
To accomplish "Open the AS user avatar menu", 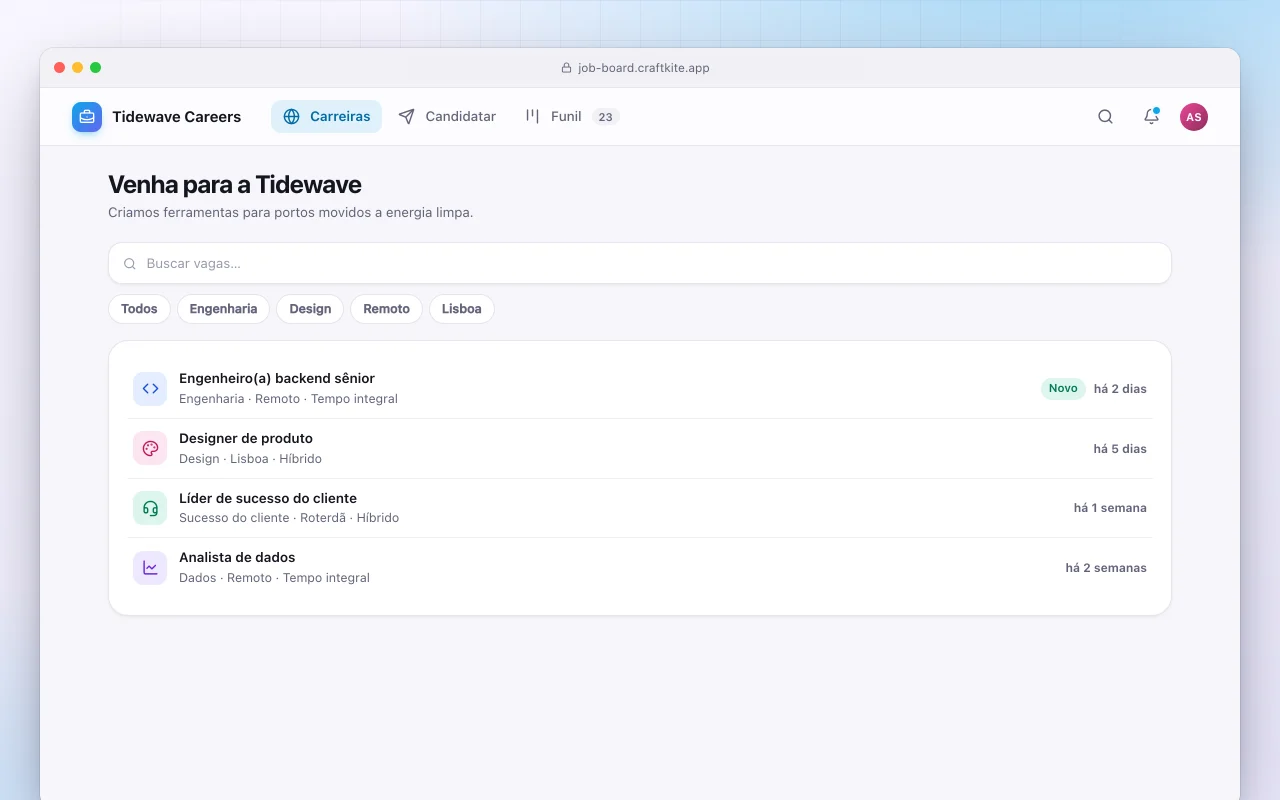I will pos(1193,117).
